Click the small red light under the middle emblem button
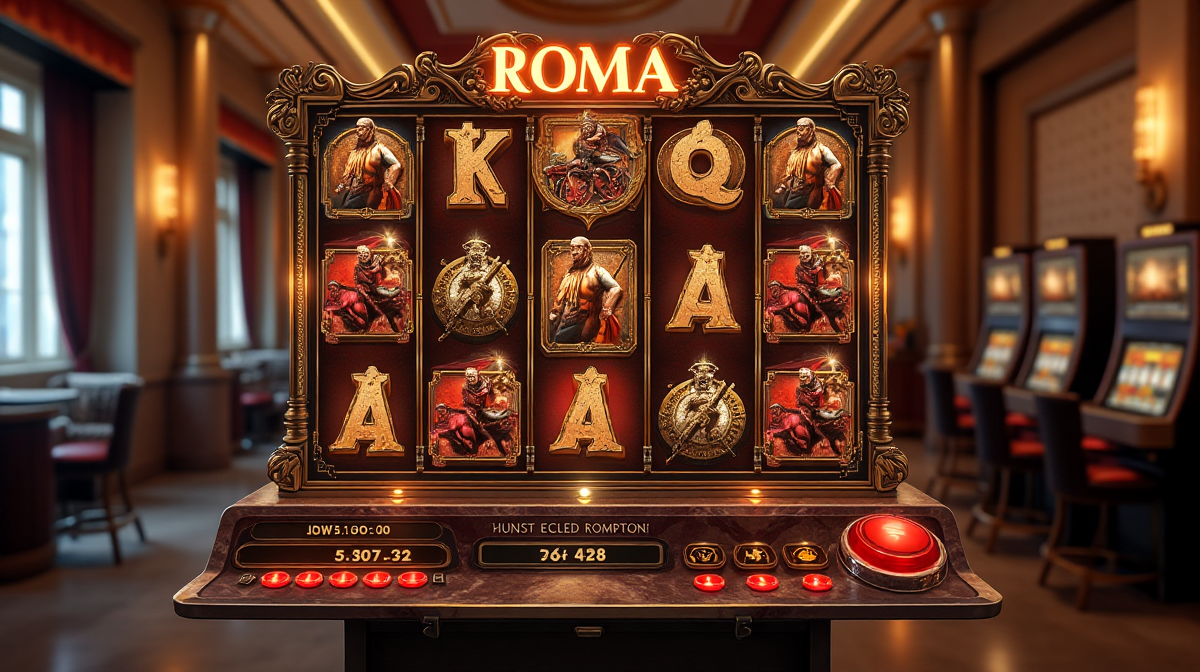Image resolution: width=1200 pixels, height=672 pixels. (x=762, y=582)
